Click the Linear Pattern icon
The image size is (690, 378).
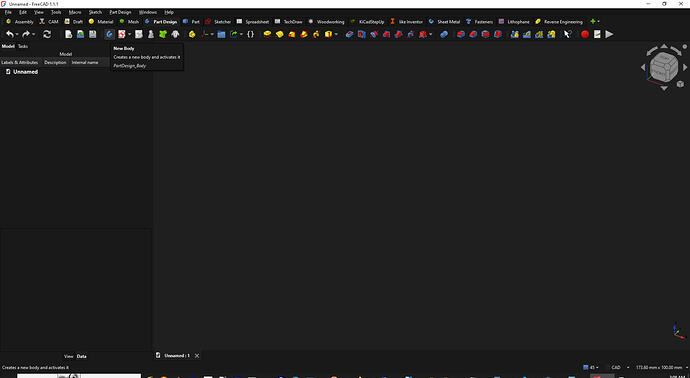tap(527, 34)
